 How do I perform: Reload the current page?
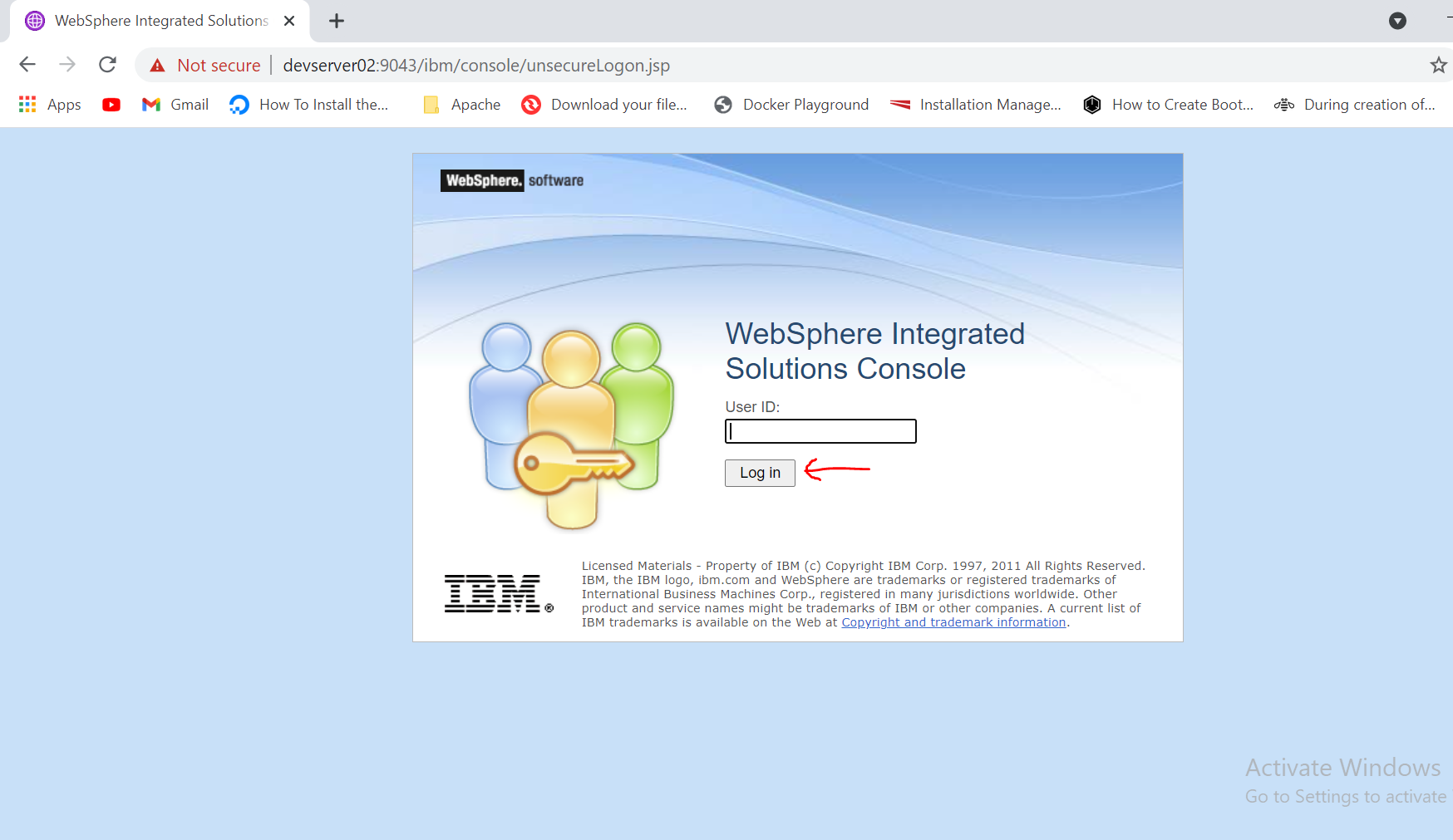pos(107,65)
